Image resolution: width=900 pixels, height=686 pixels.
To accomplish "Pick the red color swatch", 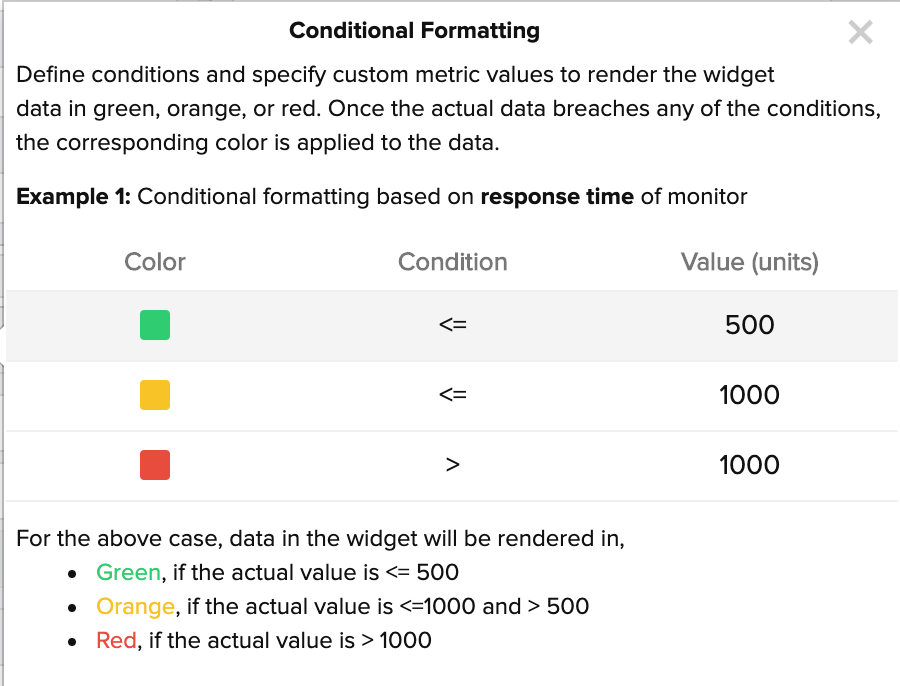I will click(155, 465).
